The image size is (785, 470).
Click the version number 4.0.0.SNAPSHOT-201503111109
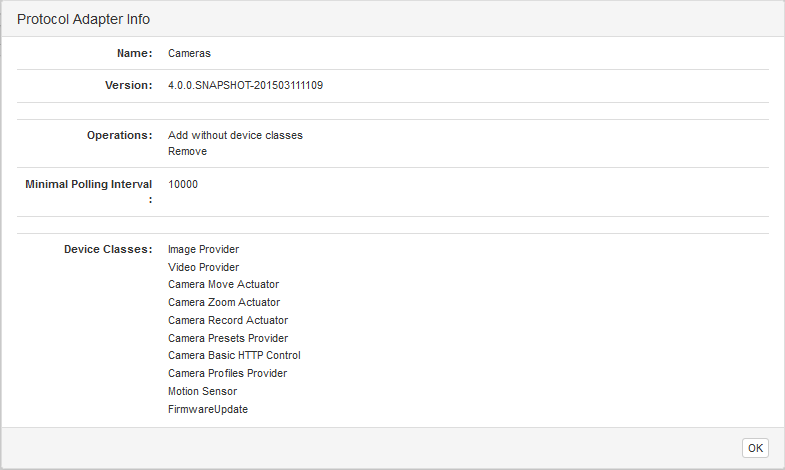tap(245, 86)
